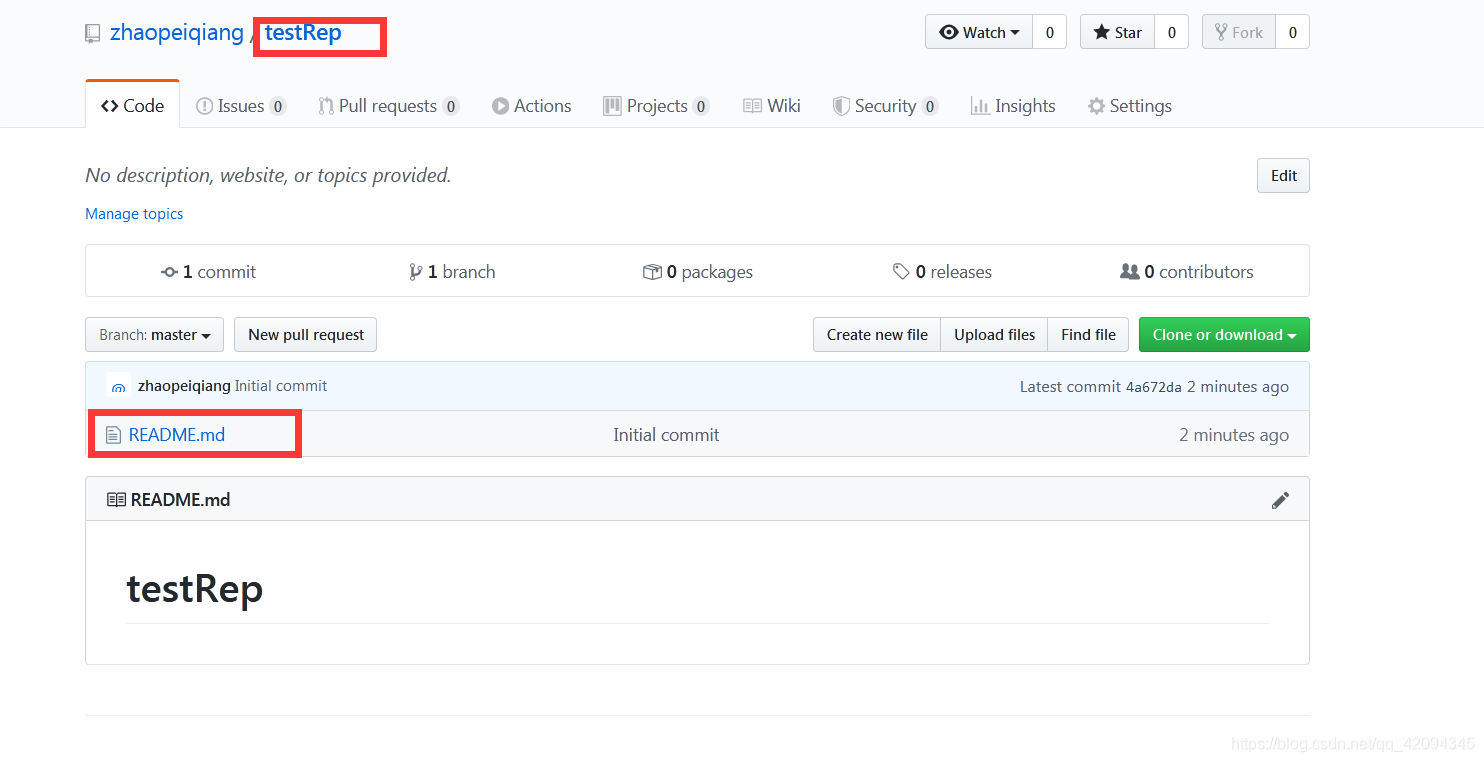Open the Issues tab
The height and width of the screenshot is (762, 1484).
tap(241, 106)
